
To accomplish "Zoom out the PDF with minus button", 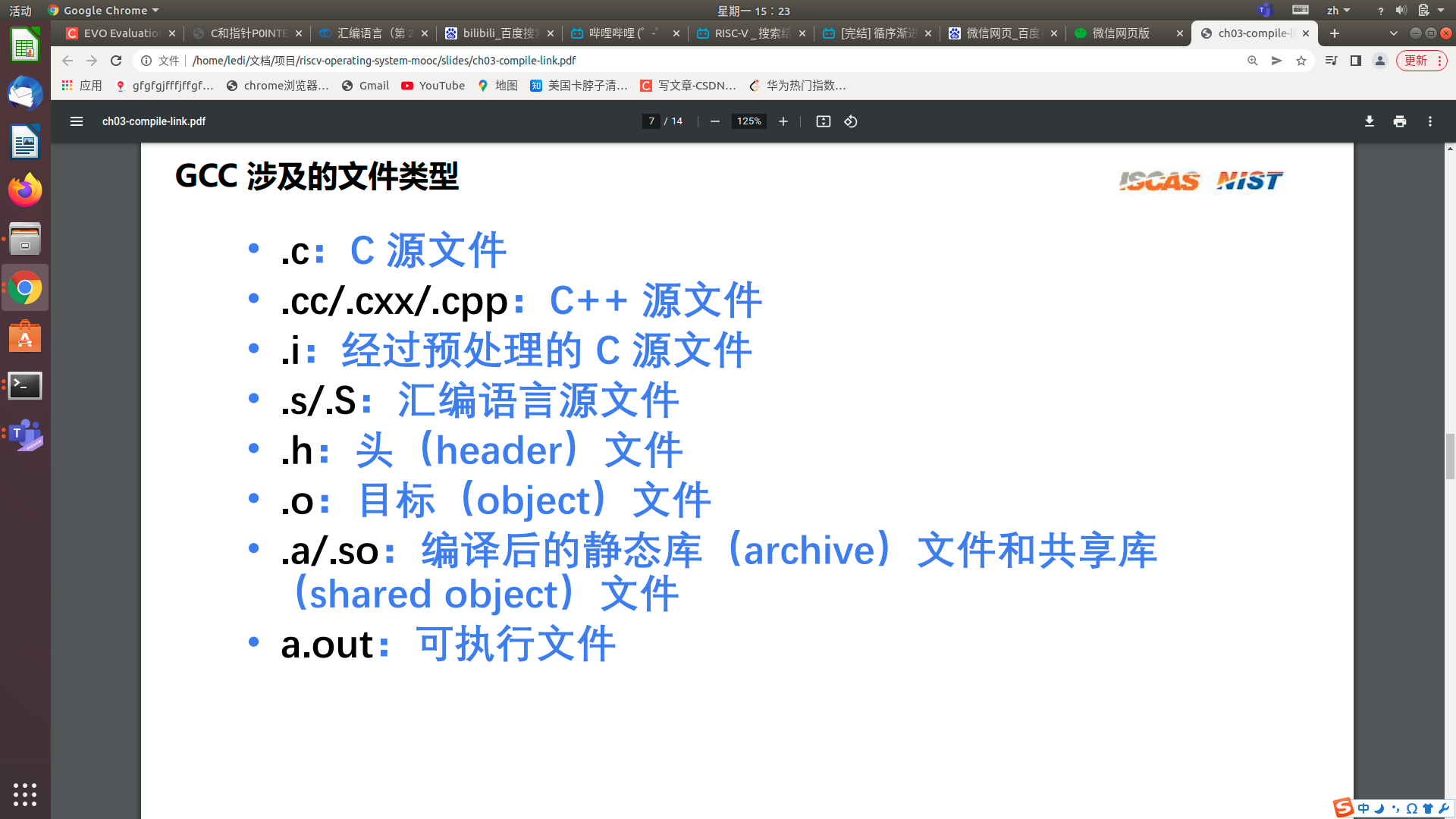I will pos(714,121).
